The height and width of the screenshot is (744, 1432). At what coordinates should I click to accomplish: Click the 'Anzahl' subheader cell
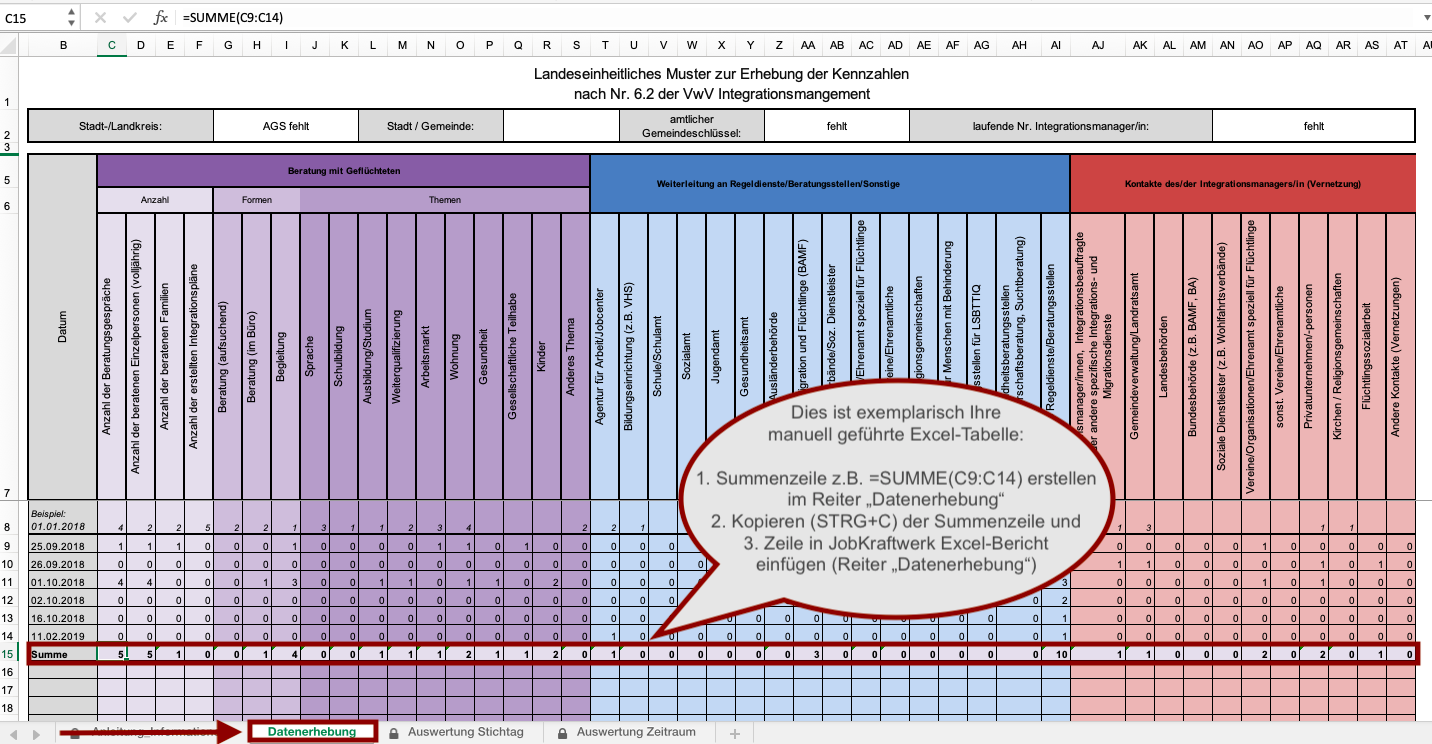click(x=155, y=200)
